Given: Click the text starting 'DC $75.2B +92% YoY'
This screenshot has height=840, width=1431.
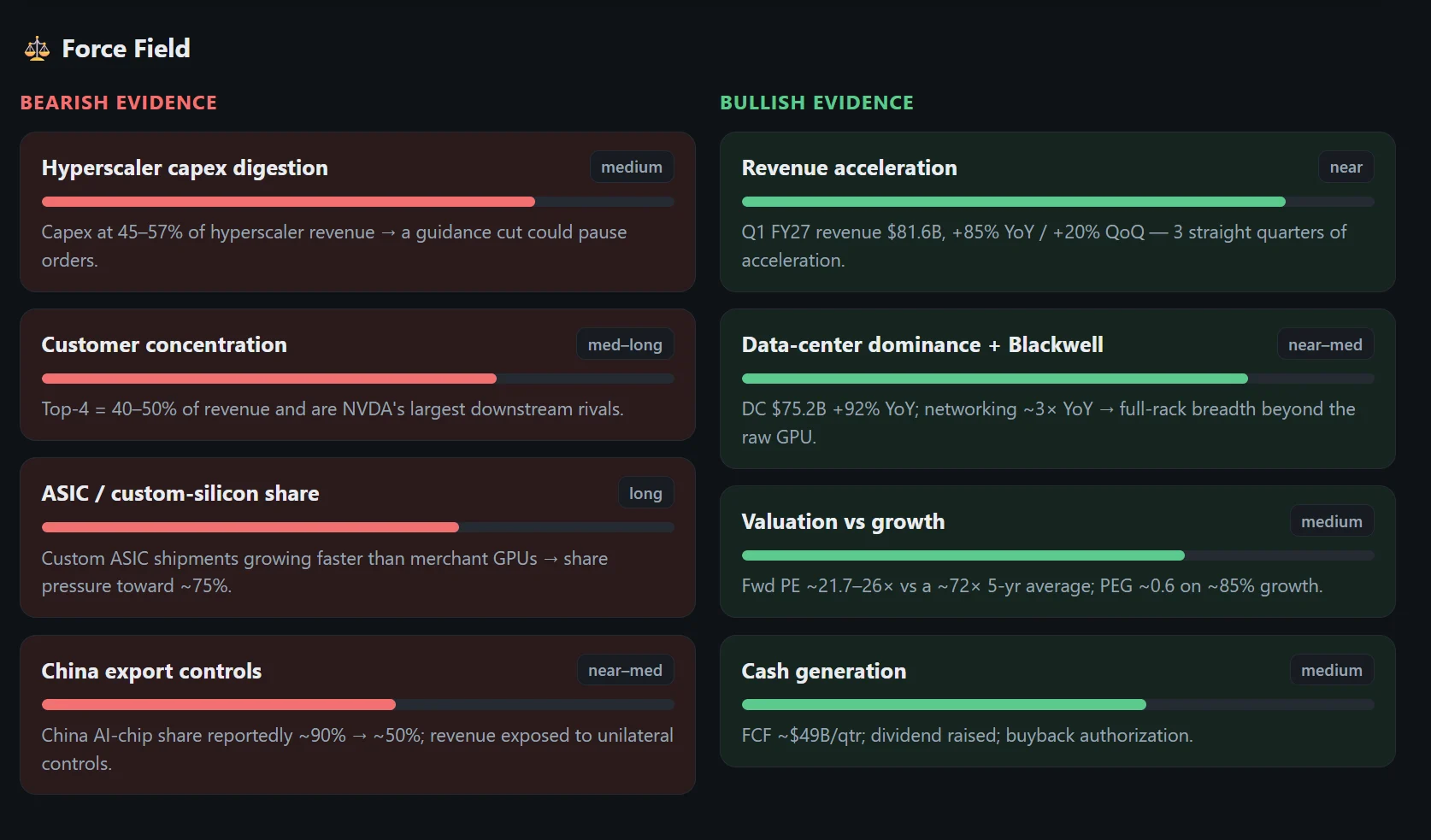Looking at the screenshot, I should point(1048,423).
